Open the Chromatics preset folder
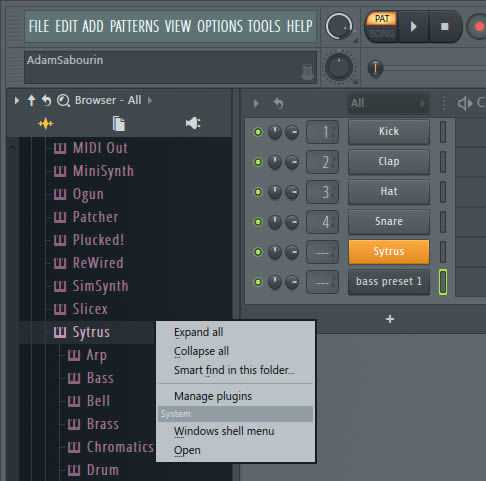This screenshot has height=481, width=486. point(120,447)
